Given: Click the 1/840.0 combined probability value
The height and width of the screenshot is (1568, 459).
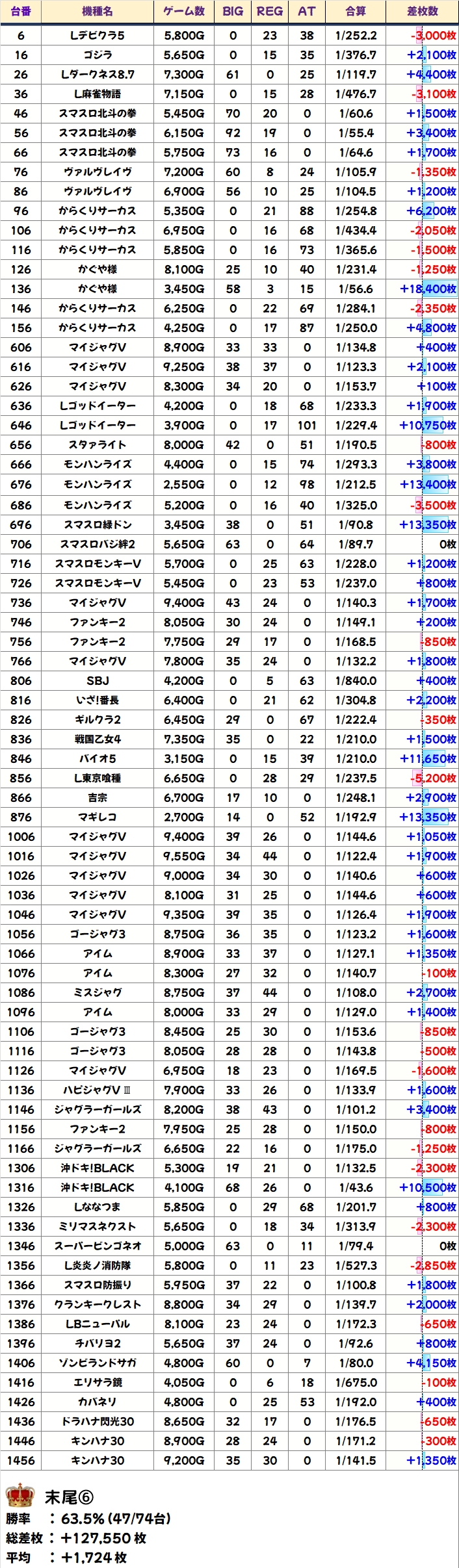Looking at the screenshot, I should (356, 680).
